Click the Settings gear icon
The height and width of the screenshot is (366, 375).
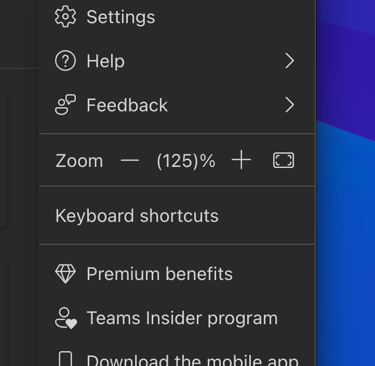[x=65, y=16]
